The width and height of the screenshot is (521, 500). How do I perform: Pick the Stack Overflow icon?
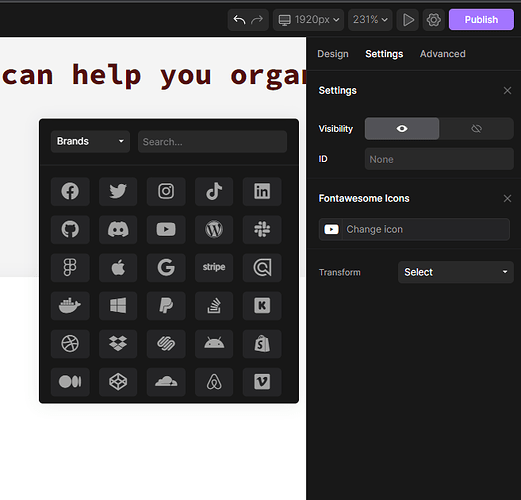[x=214, y=306]
